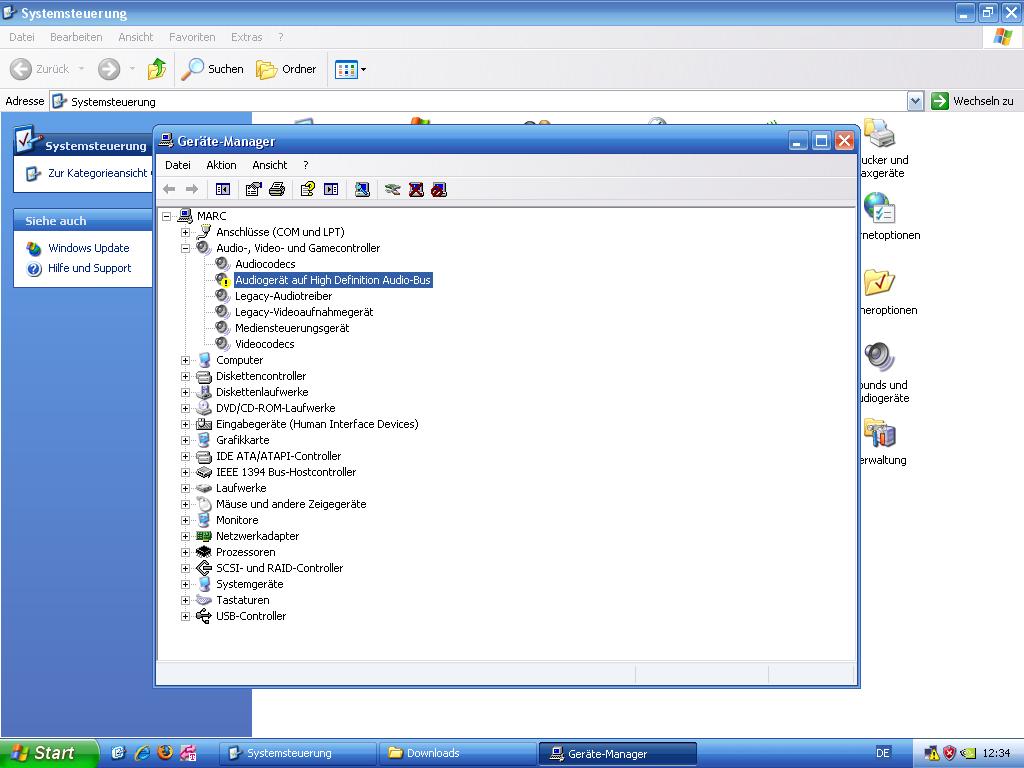Select Audiogerät auf High Definition Audio-Bus

tap(333, 280)
